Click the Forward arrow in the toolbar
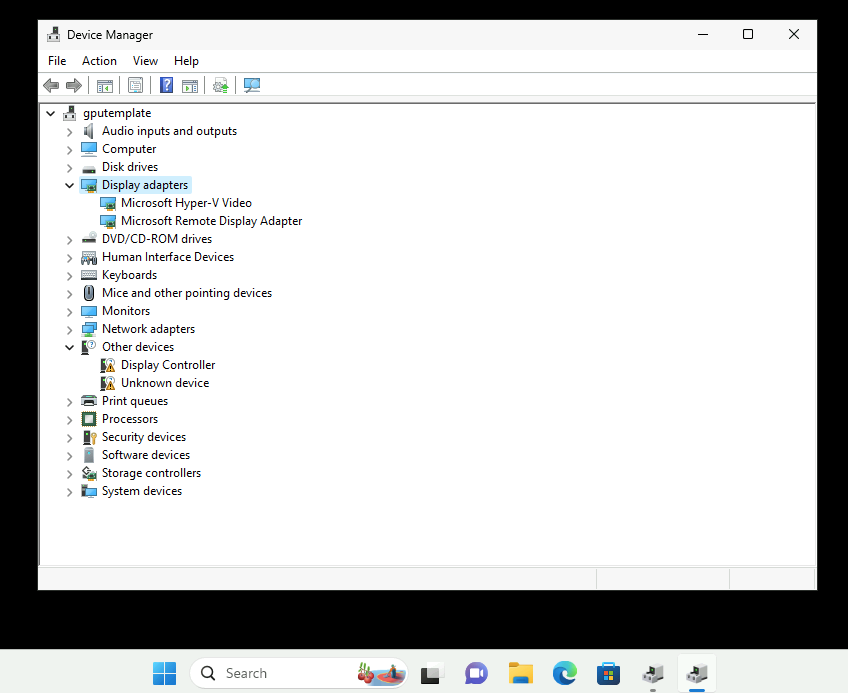Image resolution: width=848 pixels, height=693 pixels. point(74,85)
